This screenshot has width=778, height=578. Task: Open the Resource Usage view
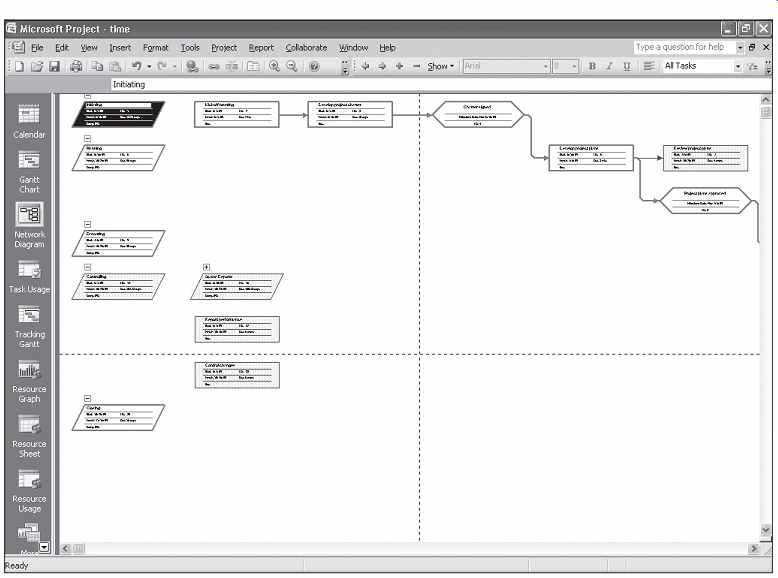coord(29,491)
